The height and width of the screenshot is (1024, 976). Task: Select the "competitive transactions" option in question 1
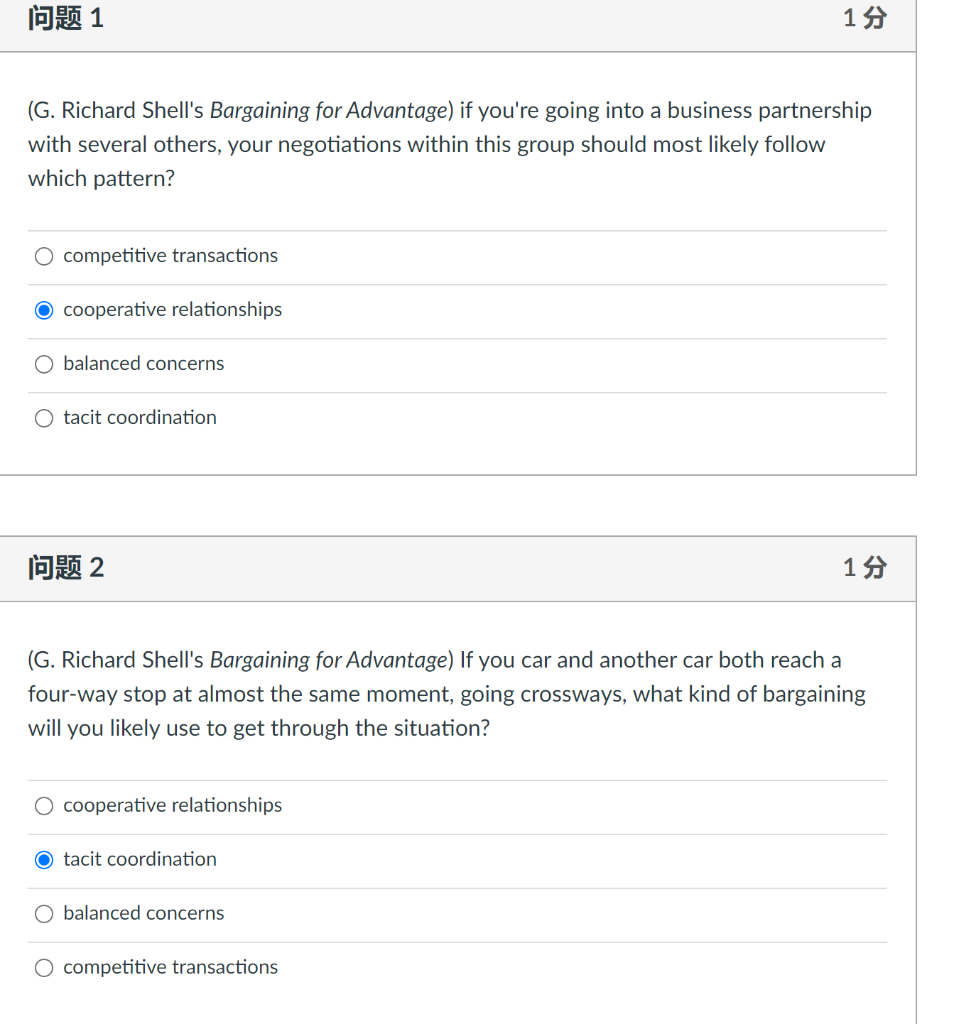[x=44, y=256]
